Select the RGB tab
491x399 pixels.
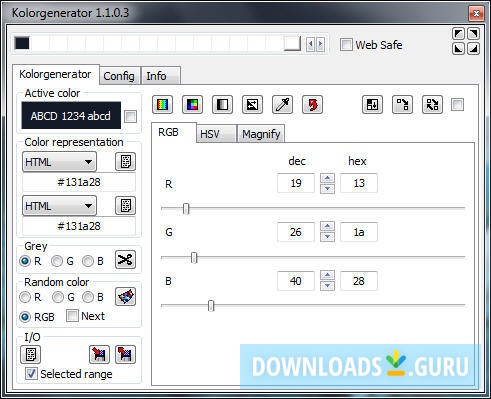[173, 133]
